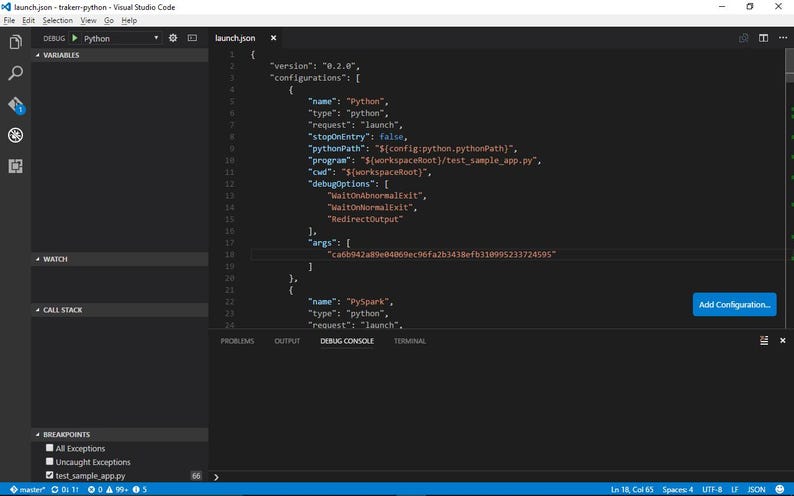This screenshot has height=496, width=794.
Task: Click the "name": "PySpark" line
Action: 350,302
